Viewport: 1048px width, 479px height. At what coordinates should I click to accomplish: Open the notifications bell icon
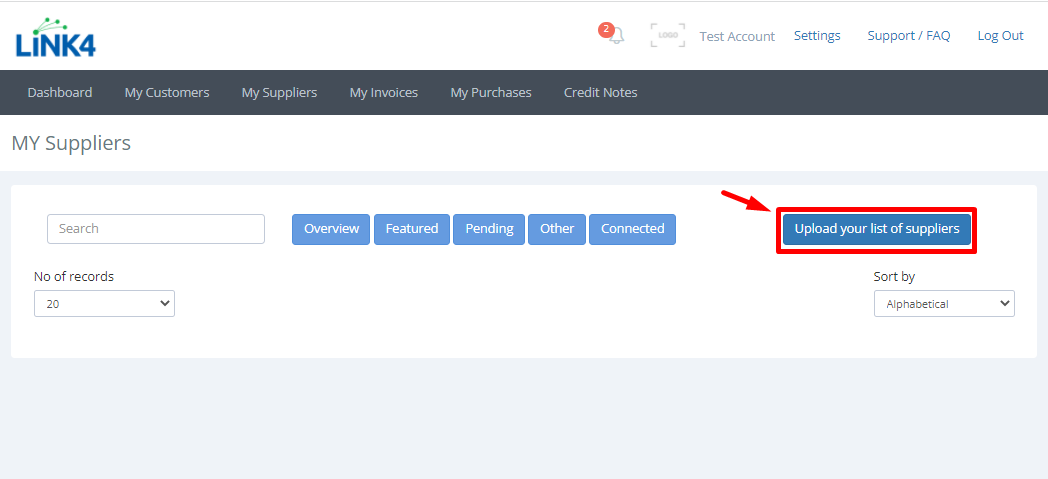point(616,35)
